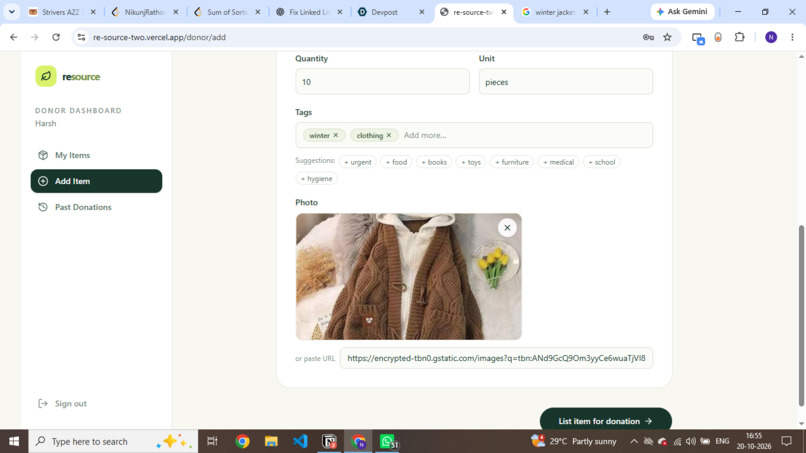Click the Windows taskbar search box

click(x=113, y=441)
